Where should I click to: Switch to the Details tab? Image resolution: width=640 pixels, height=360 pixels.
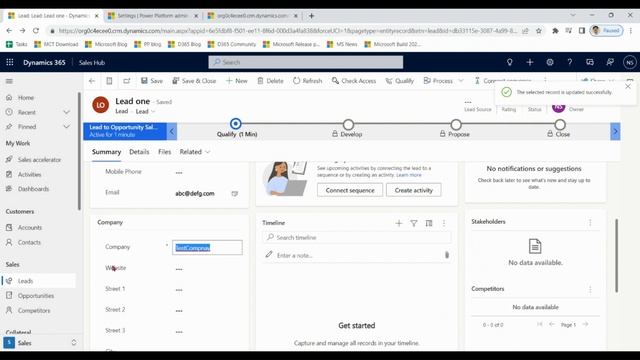tap(139, 152)
